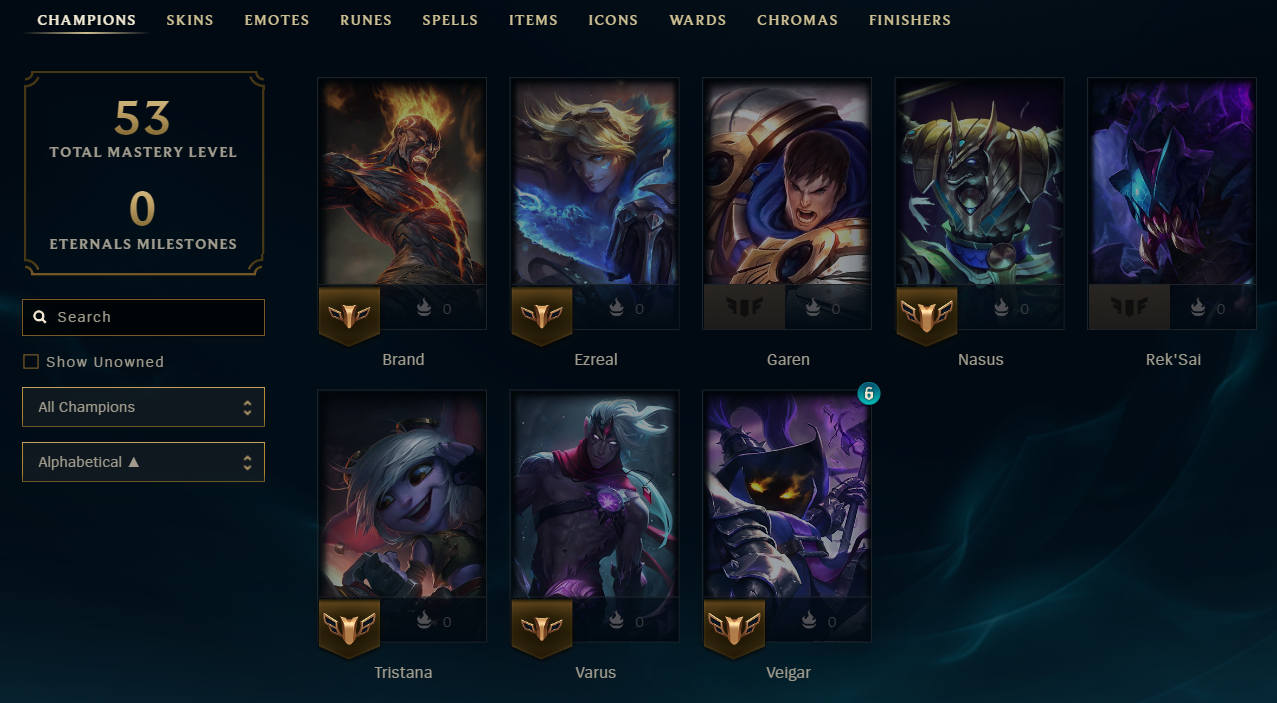
Task: Switch to the Skins tab
Action: point(190,20)
